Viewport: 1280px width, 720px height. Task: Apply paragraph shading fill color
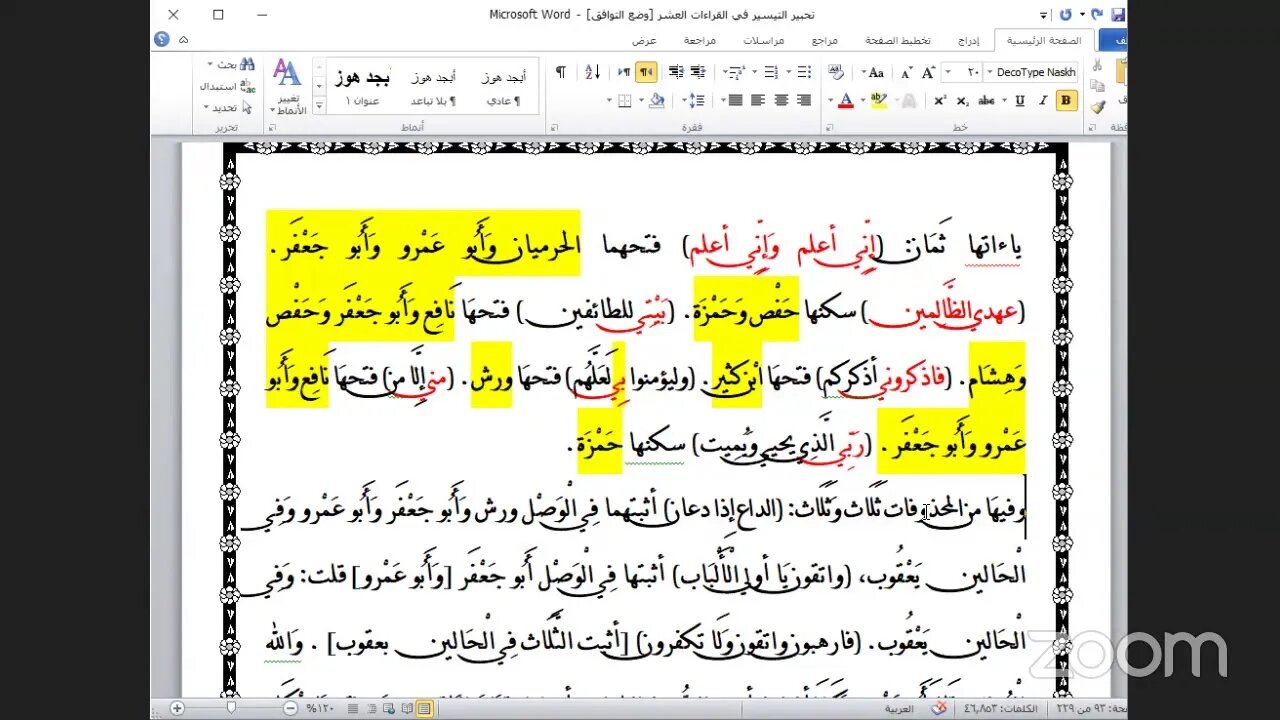(657, 100)
